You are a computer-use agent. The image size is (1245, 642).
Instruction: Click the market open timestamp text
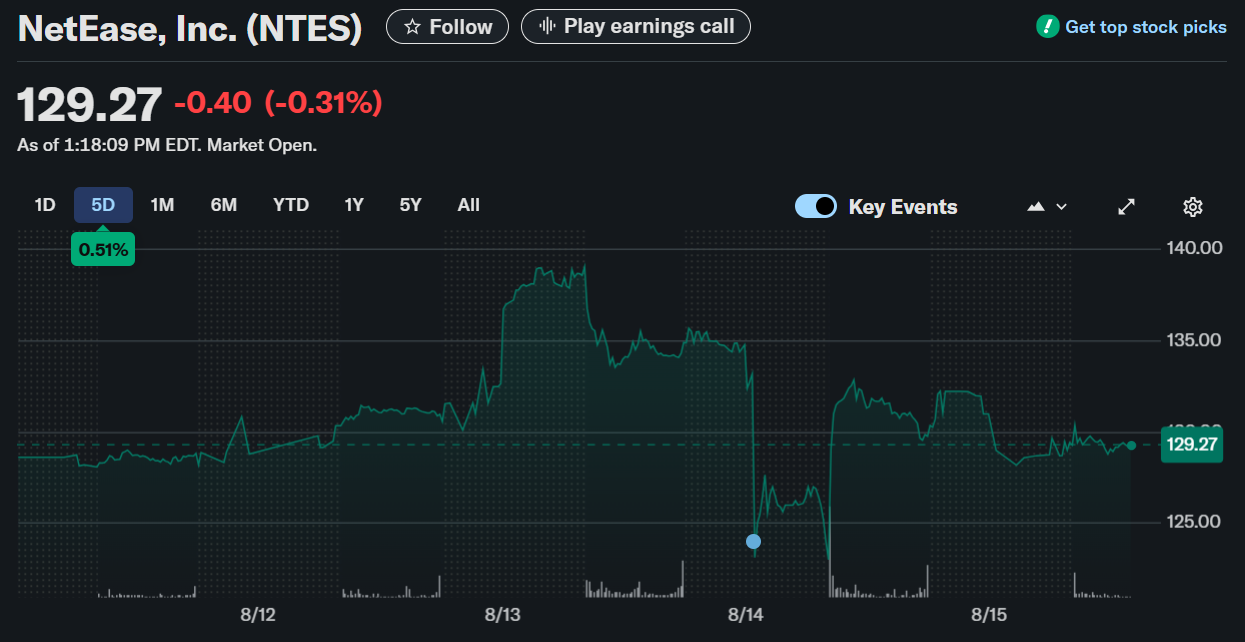(167, 145)
